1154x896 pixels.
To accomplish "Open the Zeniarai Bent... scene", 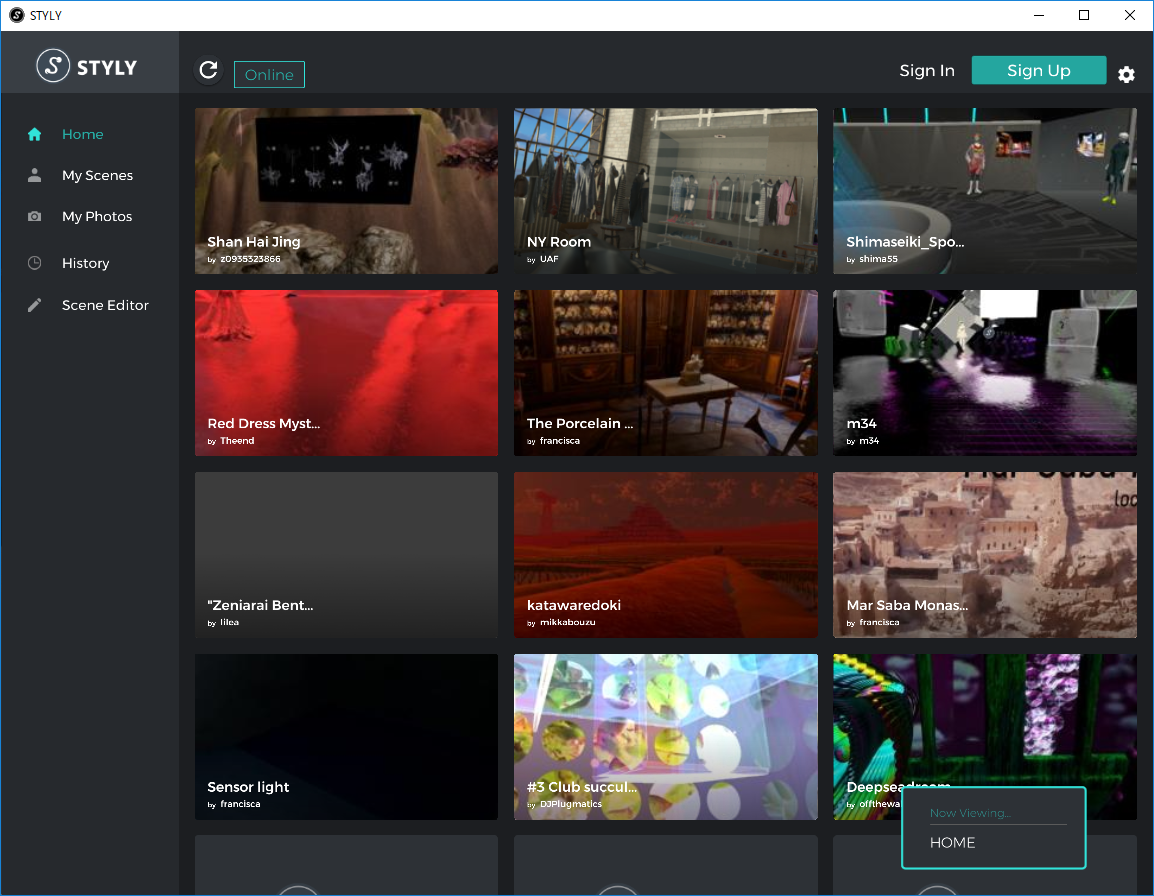I will click(347, 554).
